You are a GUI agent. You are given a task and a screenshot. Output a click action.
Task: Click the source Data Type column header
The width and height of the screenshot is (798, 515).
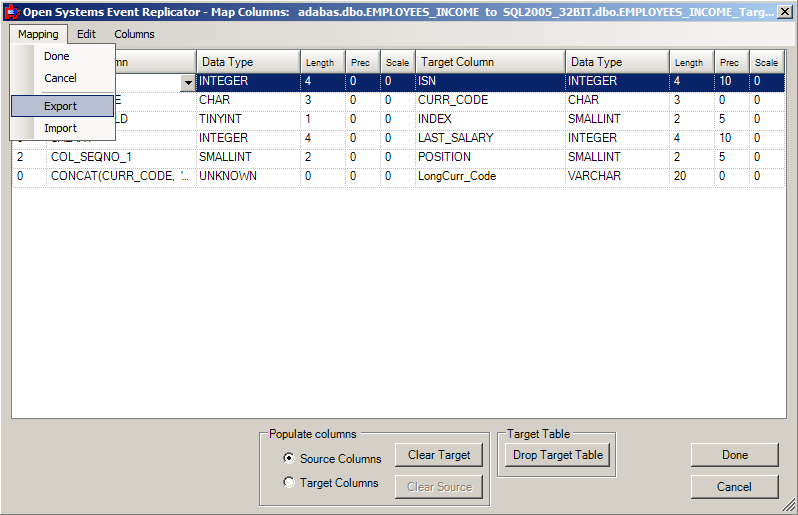coord(248,62)
